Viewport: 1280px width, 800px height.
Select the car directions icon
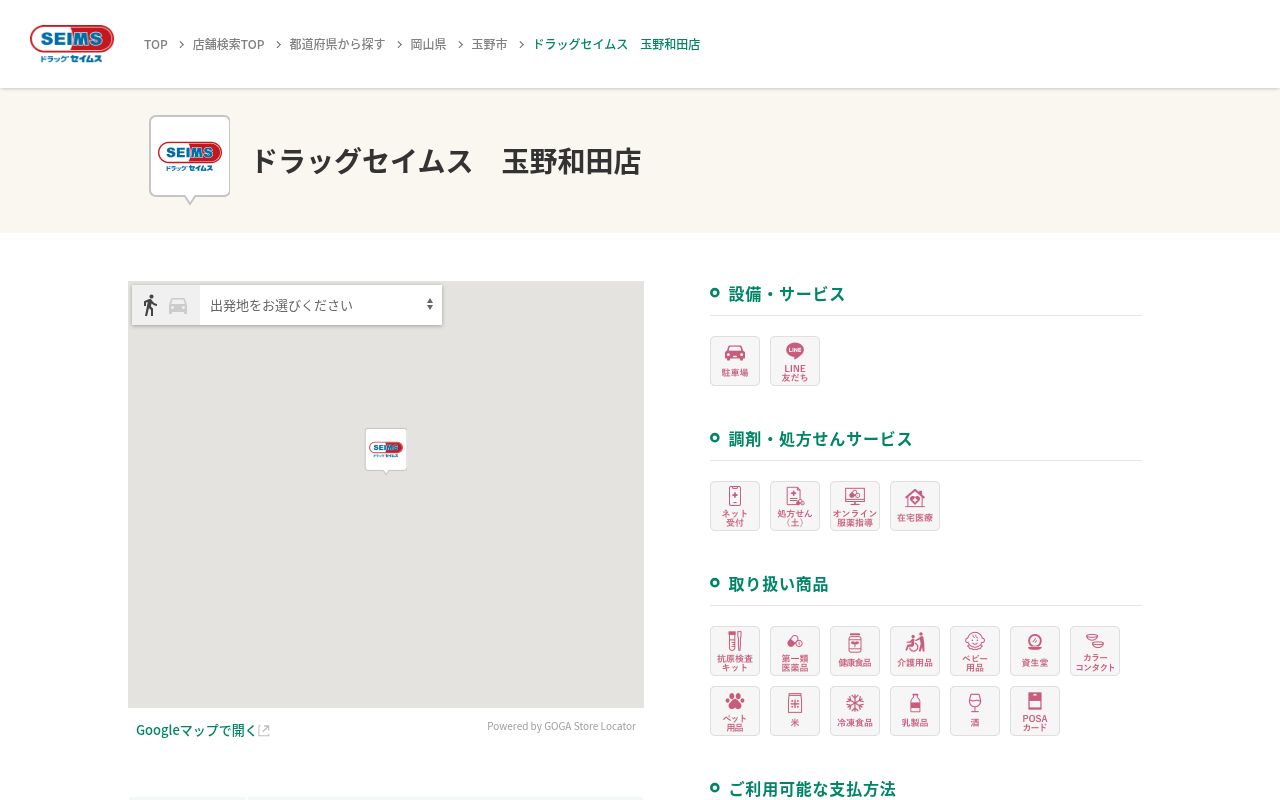click(178, 306)
